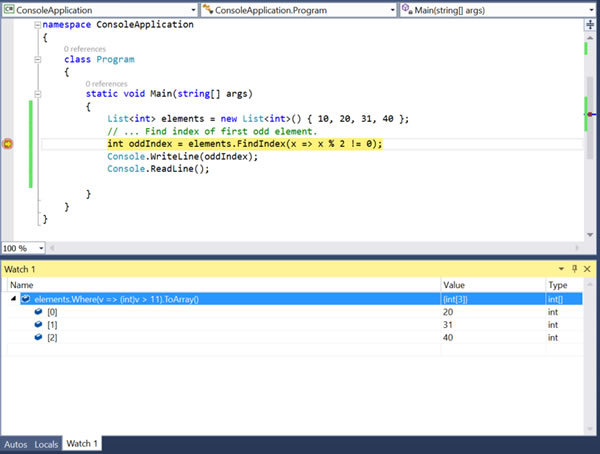
Task: Click the Program class name
Action: tap(115, 59)
